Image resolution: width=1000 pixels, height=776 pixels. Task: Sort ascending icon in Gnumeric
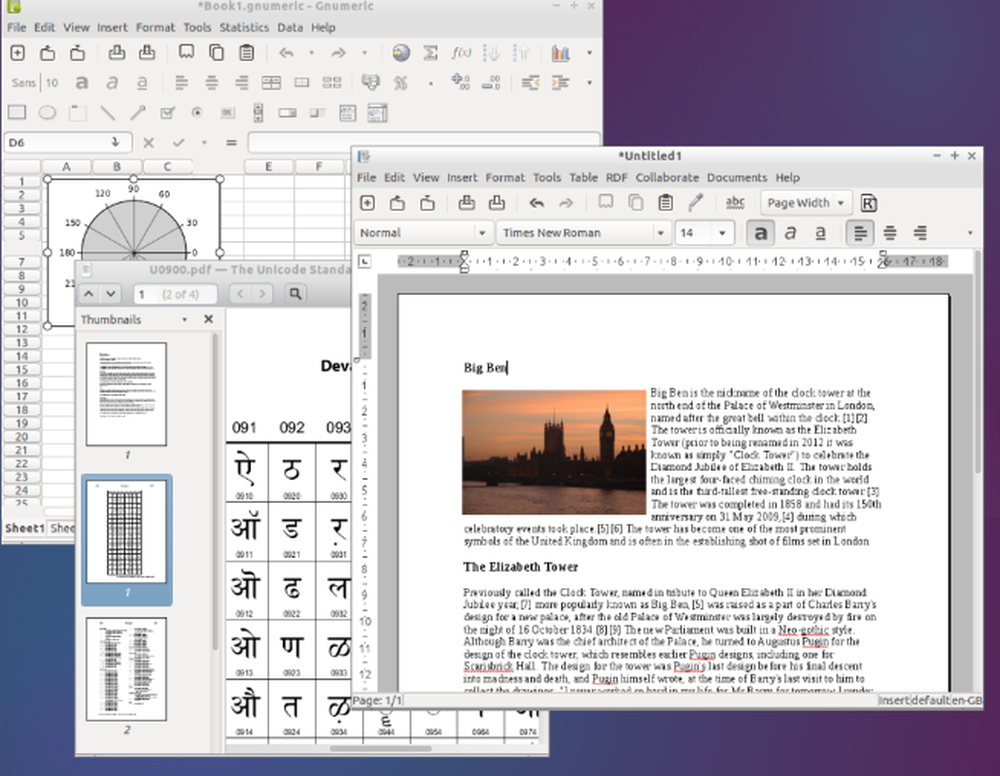click(491, 53)
